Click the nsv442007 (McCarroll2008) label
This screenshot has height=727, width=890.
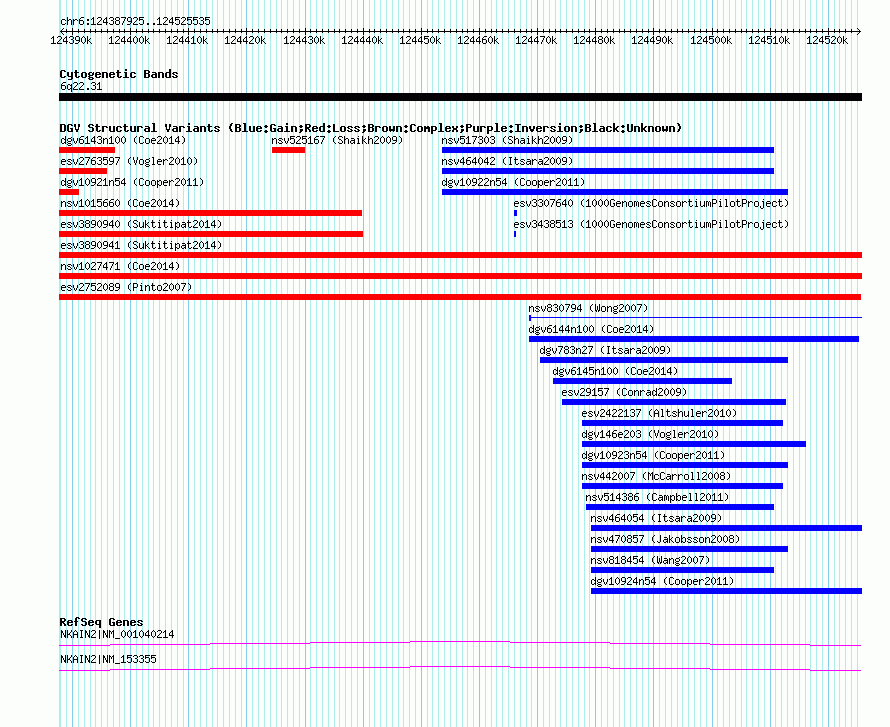(x=656, y=476)
